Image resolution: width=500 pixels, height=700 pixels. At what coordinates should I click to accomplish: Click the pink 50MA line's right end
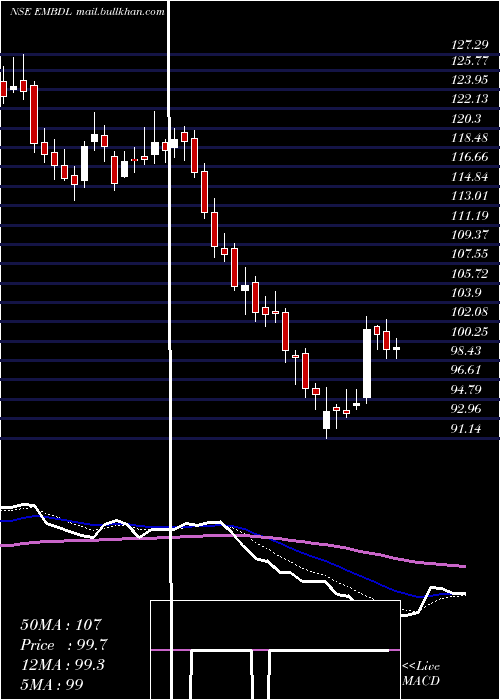pos(463,566)
